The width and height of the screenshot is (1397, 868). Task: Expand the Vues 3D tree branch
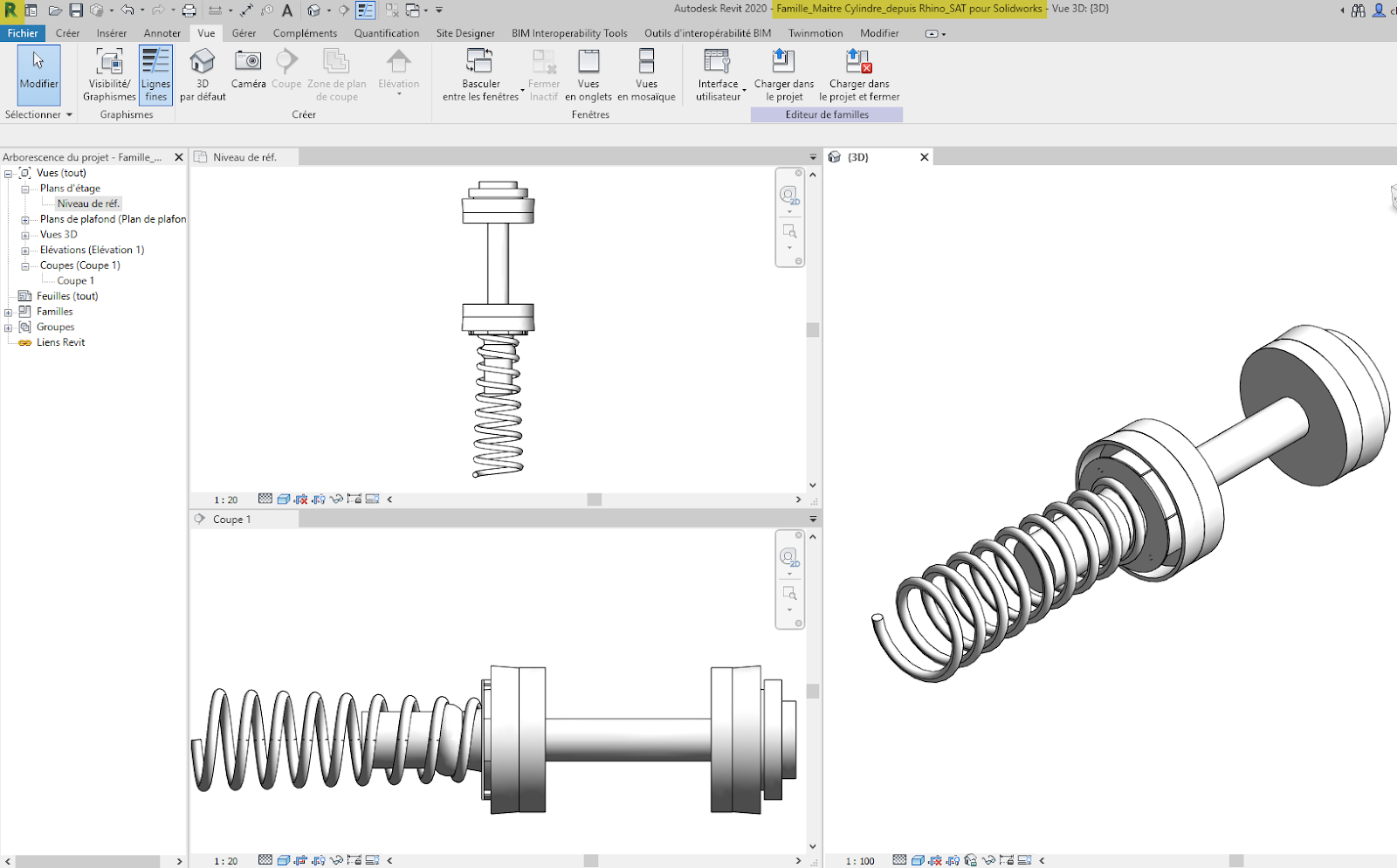24,234
